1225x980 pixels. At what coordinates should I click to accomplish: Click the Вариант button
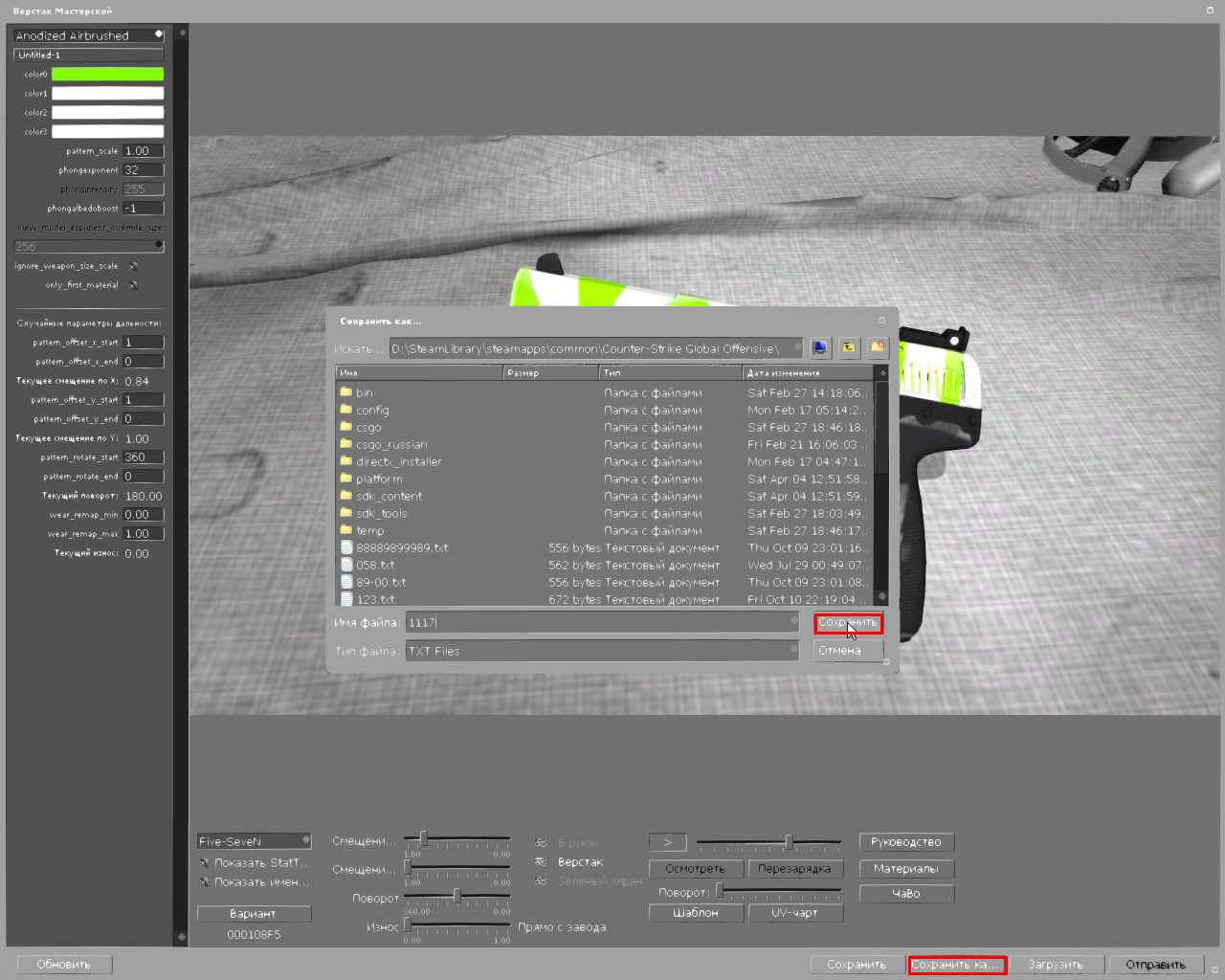(x=254, y=914)
